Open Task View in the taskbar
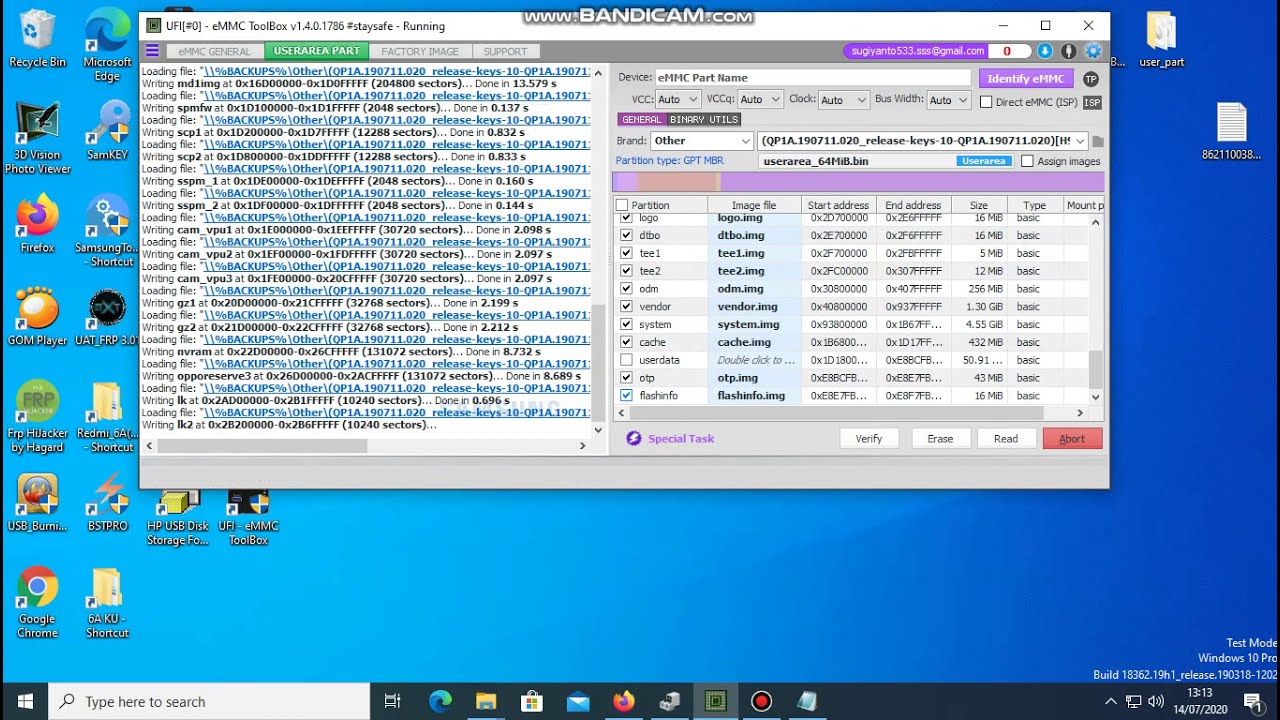 [392, 701]
